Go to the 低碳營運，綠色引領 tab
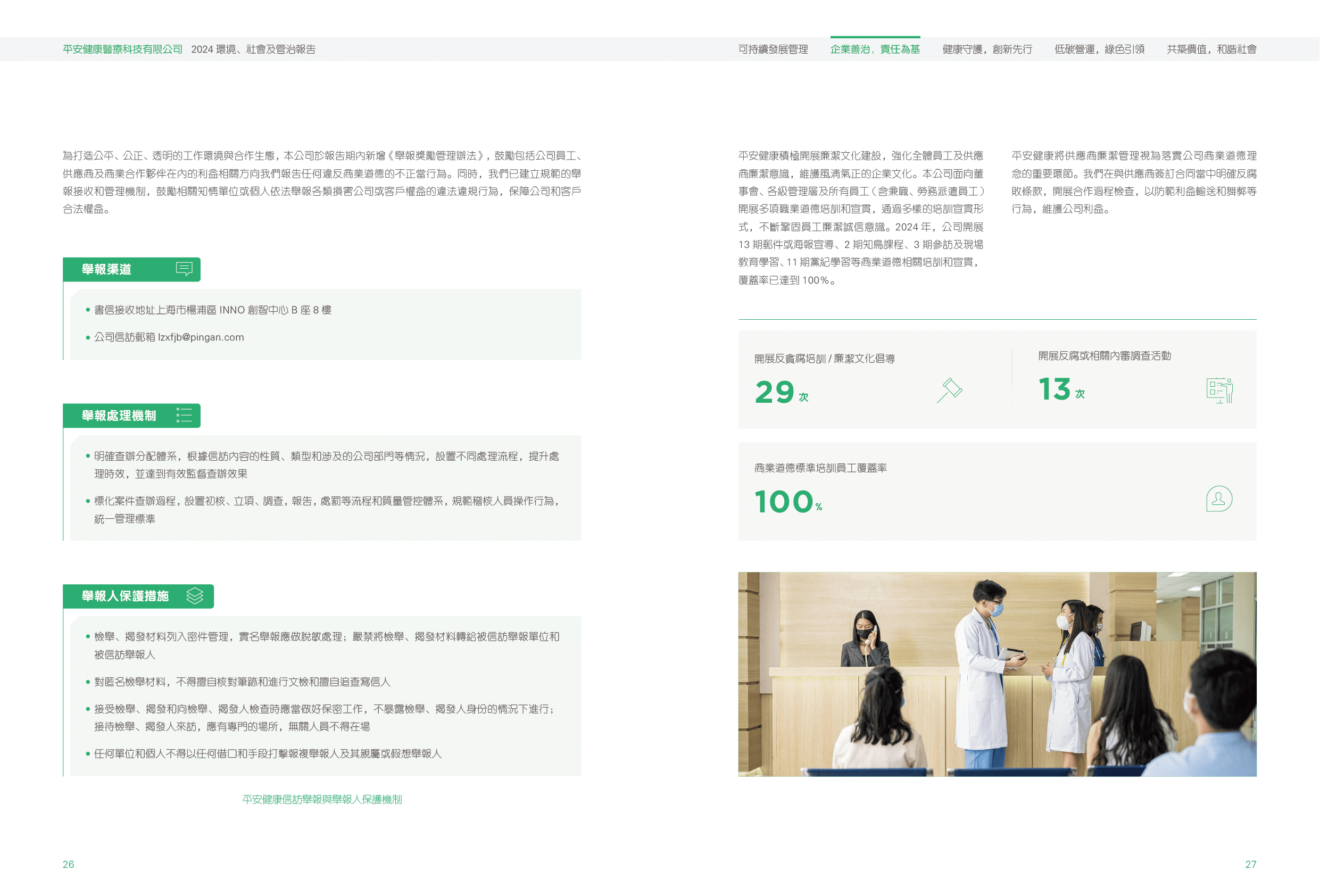 coord(1099,49)
